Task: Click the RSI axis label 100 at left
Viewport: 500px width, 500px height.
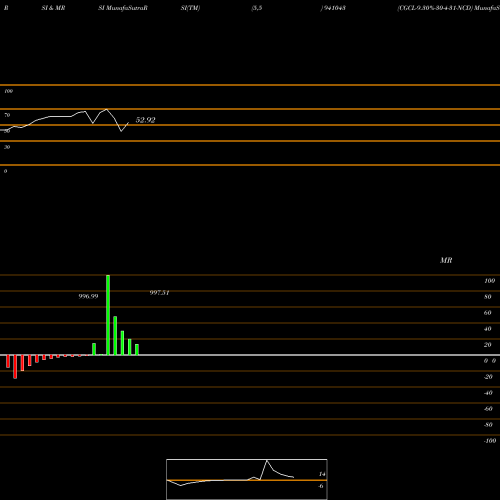Action: pyautogui.click(x=8, y=91)
